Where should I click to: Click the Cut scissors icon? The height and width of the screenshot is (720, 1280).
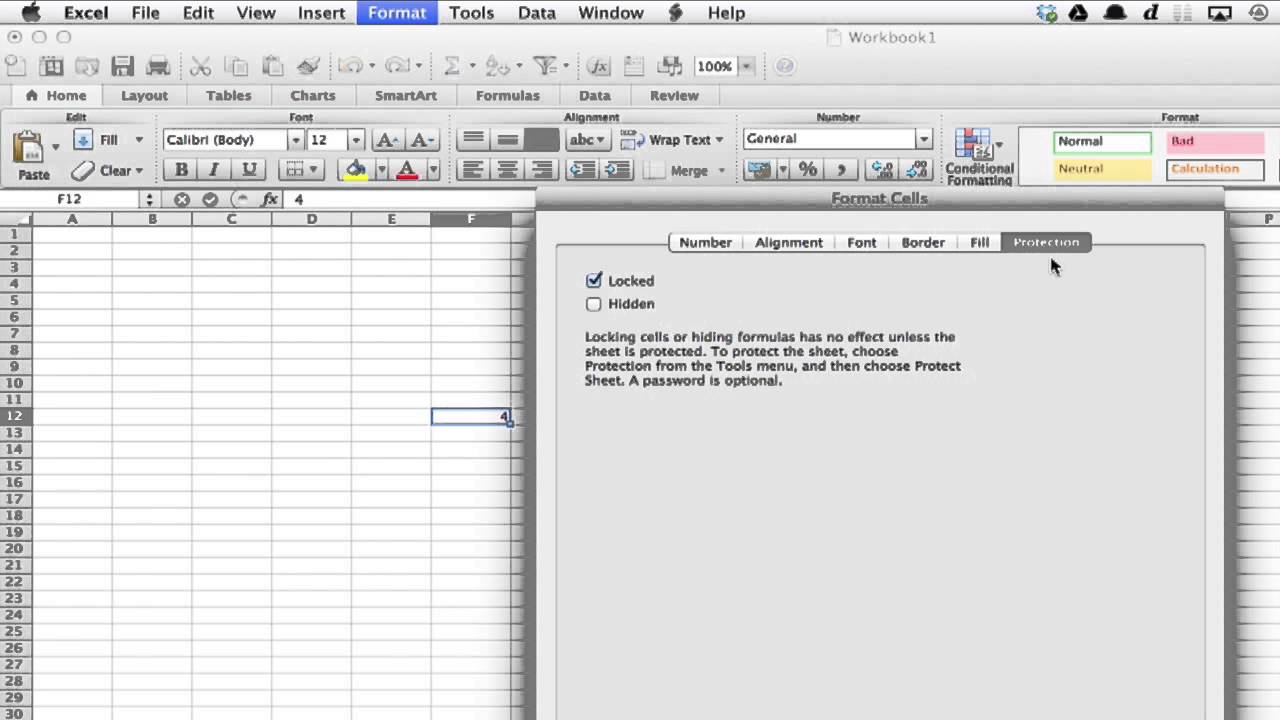click(201, 66)
